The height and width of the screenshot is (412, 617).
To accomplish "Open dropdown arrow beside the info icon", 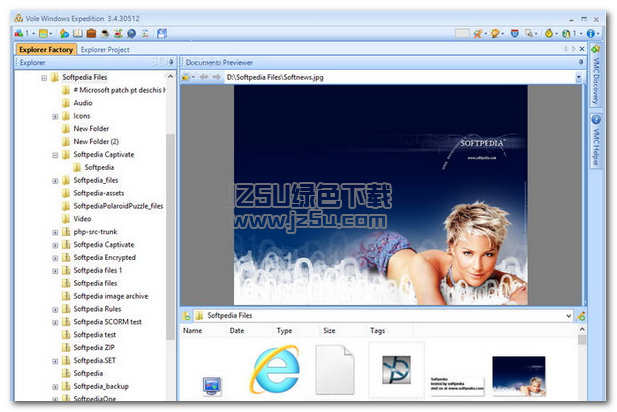I will 598,34.
